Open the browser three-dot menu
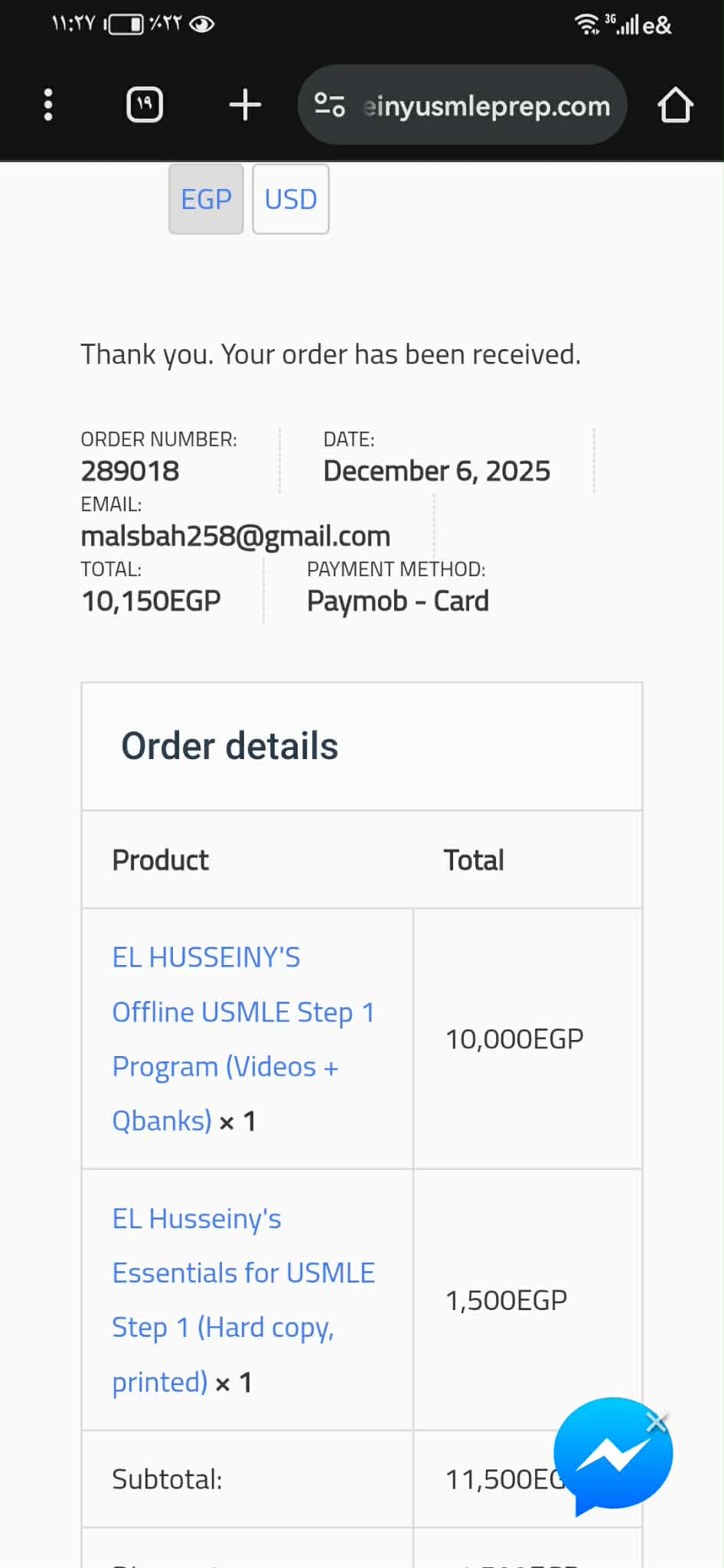724x1568 pixels. (x=48, y=105)
